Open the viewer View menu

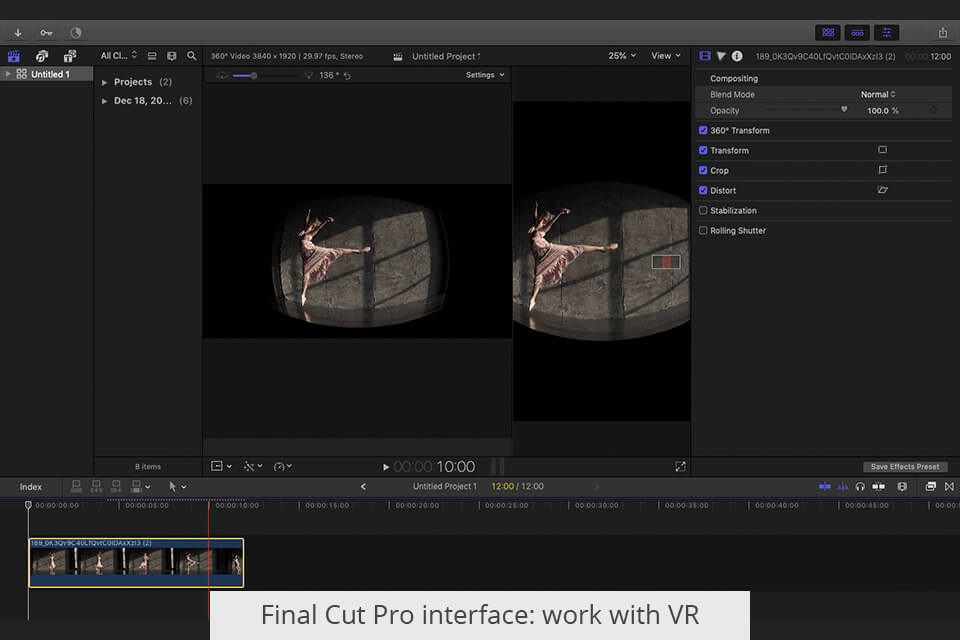[x=666, y=56]
